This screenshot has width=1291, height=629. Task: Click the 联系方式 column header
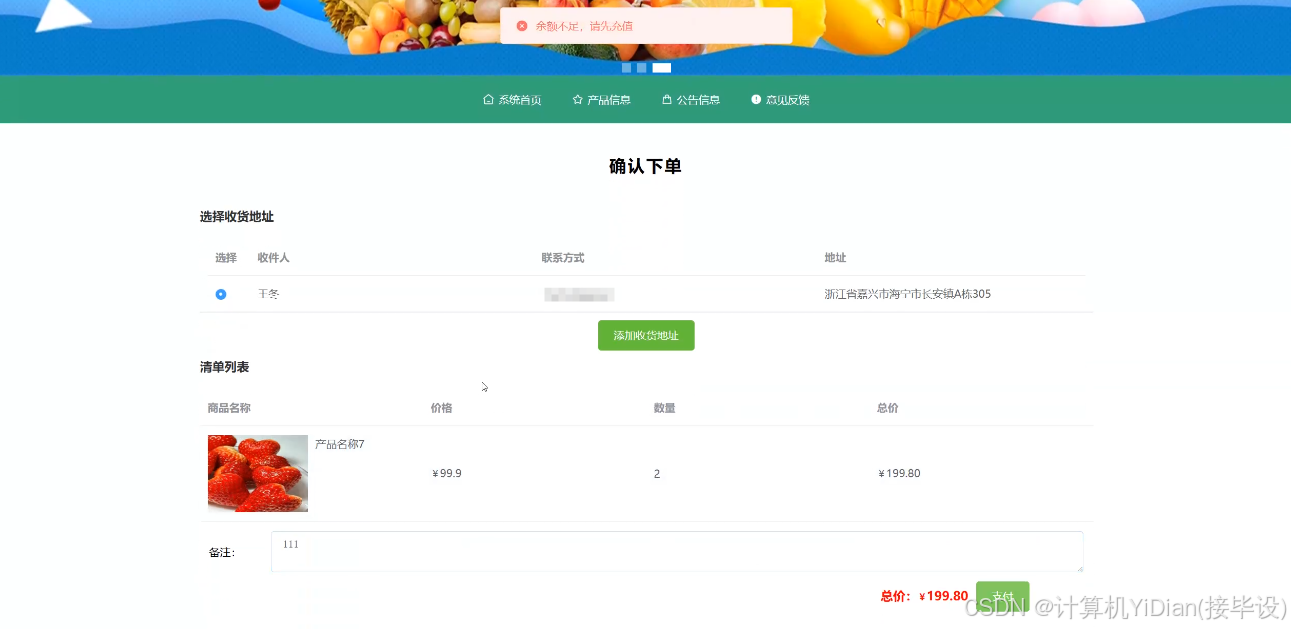click(563, 258)
